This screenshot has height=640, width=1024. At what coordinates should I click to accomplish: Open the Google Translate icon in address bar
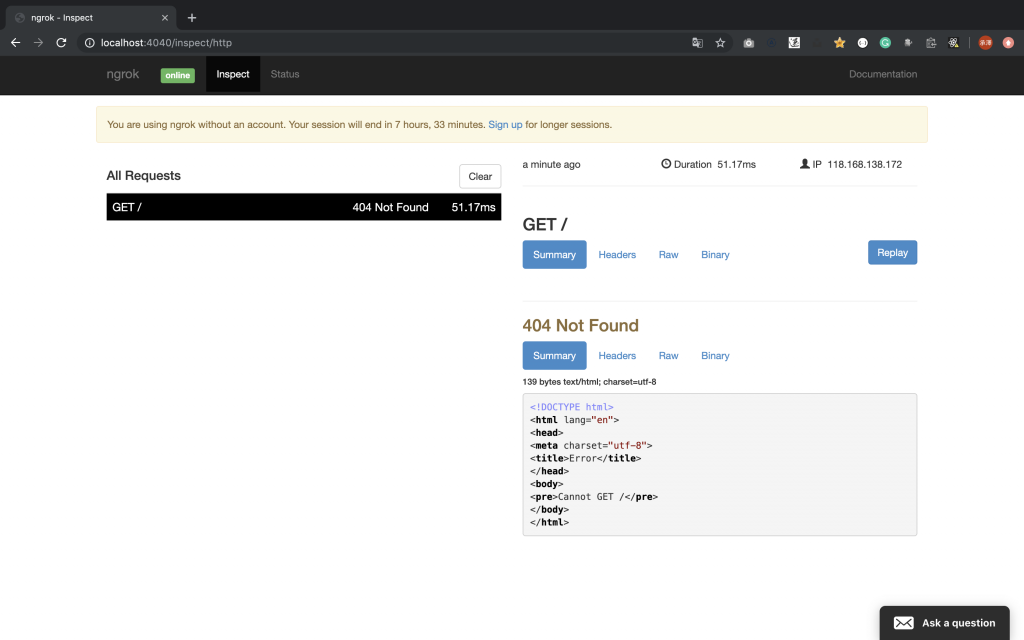pyautogui.click(x=697, y=42)
